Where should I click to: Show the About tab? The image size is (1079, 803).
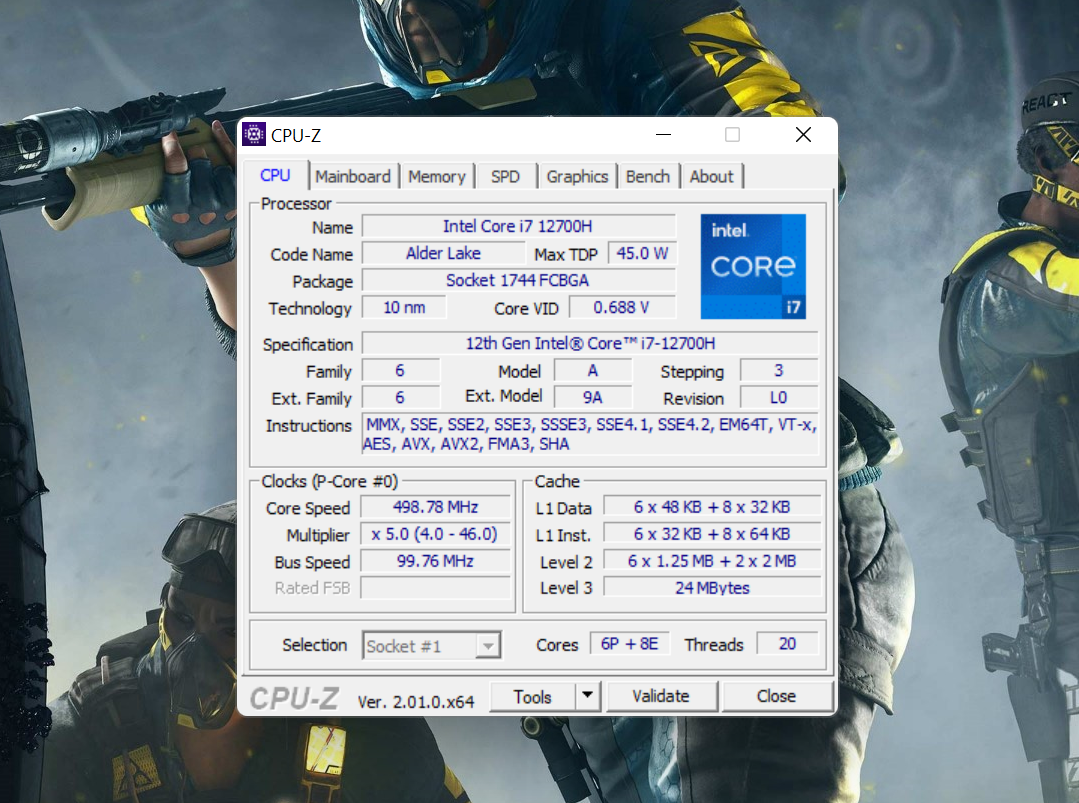(x=711, y=177)
